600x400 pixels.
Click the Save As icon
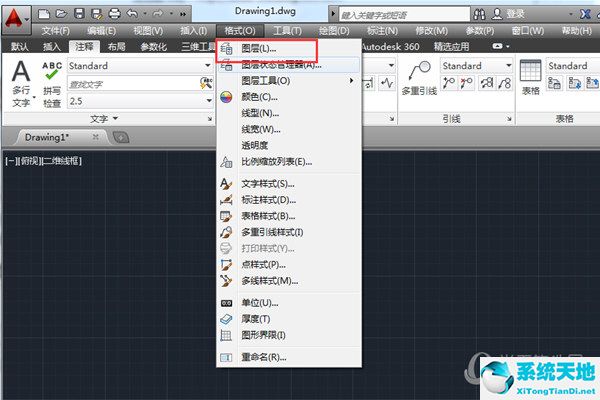click(96, 15)
